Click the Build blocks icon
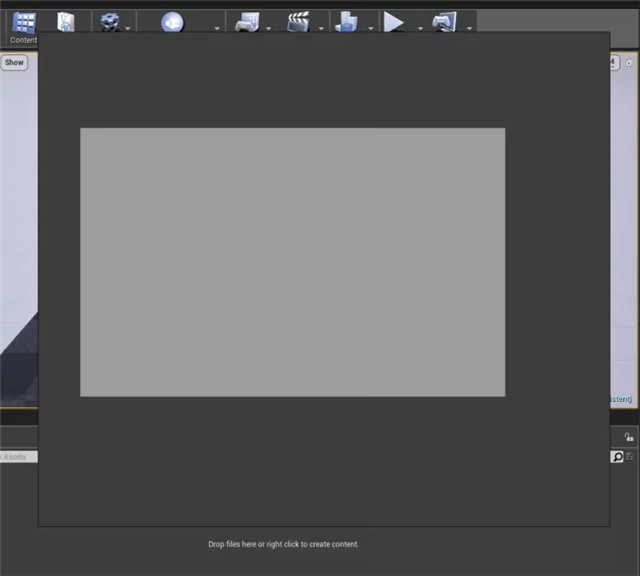The height and width of the screenshot is (576, 640). pyautogui.click(x=346, y=22)
